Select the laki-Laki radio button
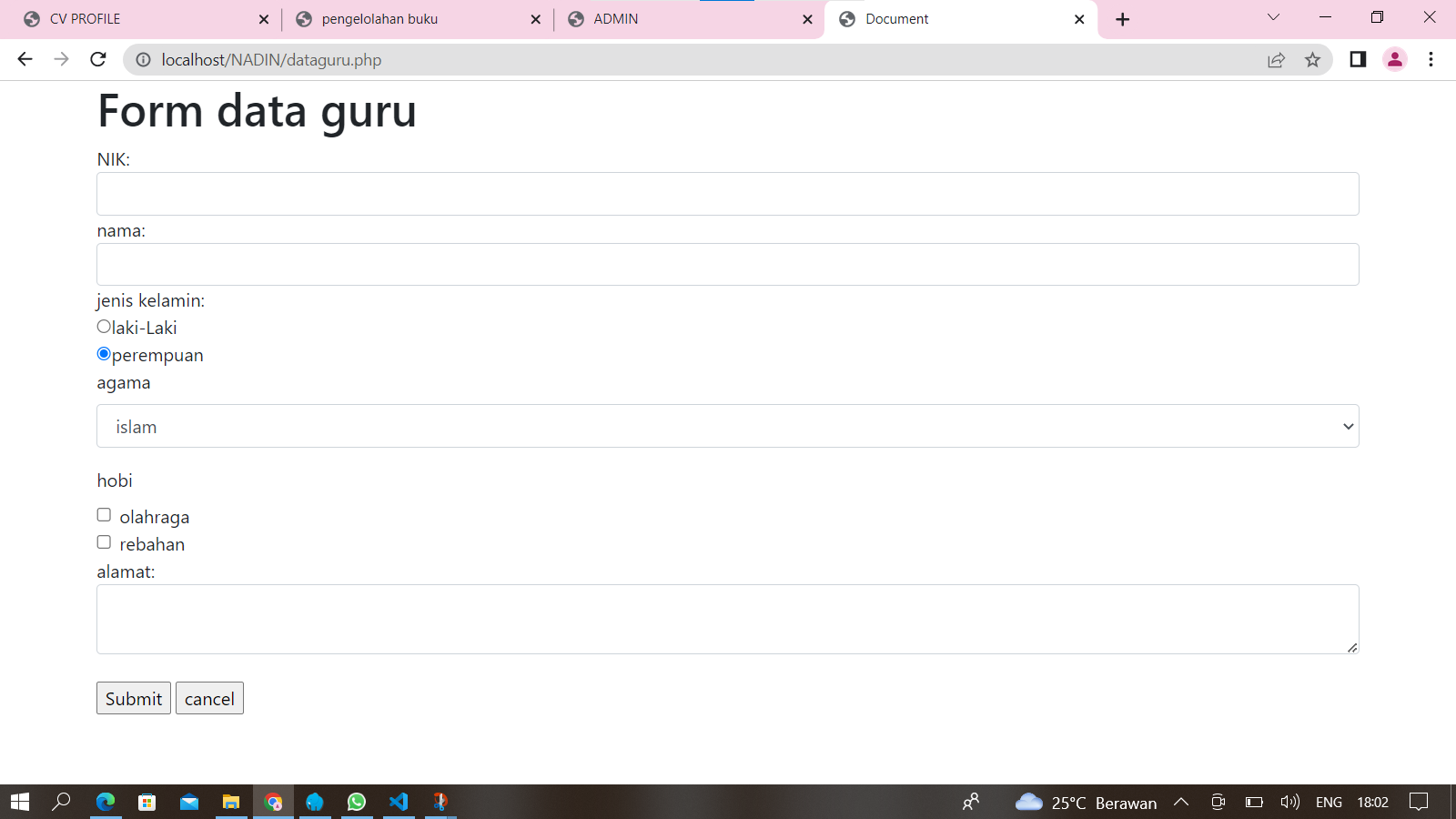This screenshot has height=819, width=1456. [x=104, y=327]
